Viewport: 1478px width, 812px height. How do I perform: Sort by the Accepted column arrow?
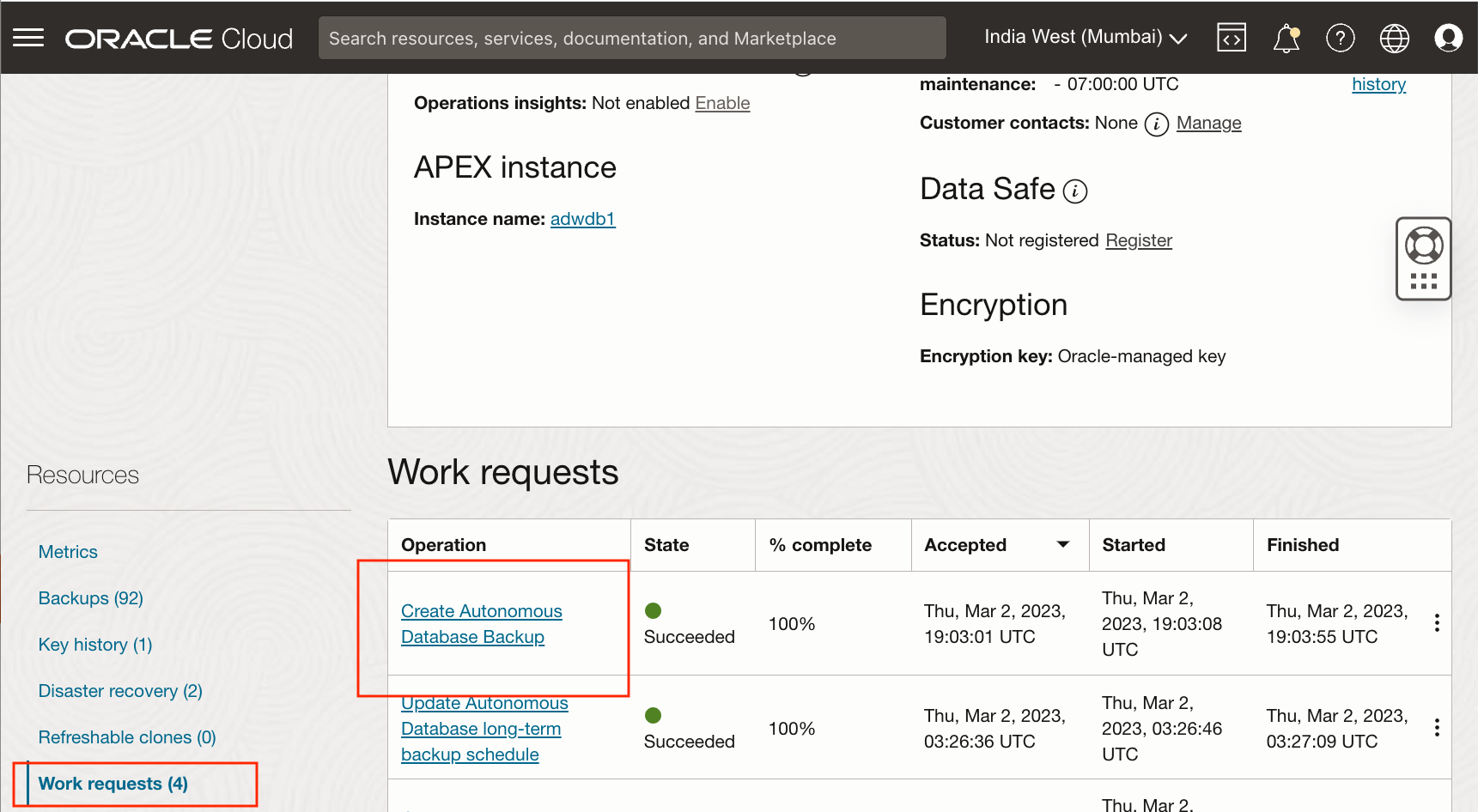pyautogui.click(x=1062, y=544)
